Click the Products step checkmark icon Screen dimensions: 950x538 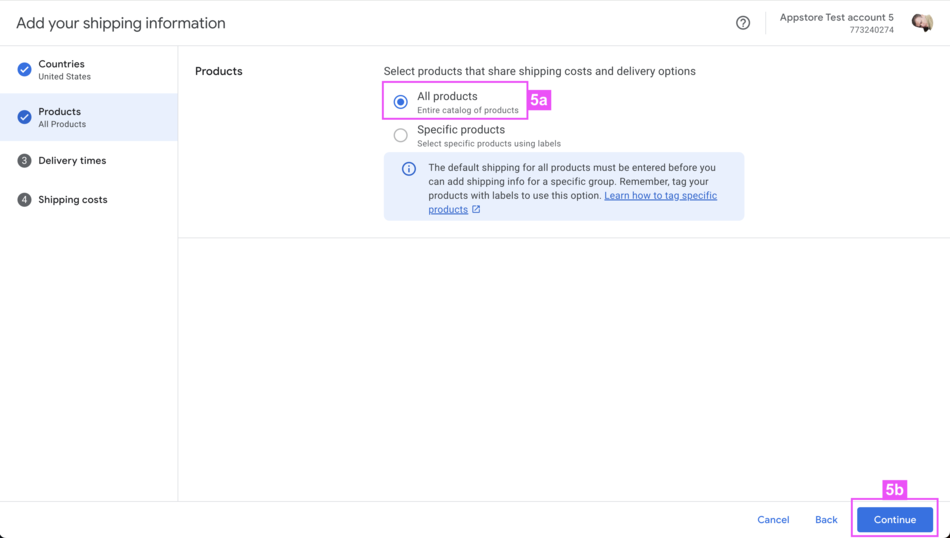point(24,117)
